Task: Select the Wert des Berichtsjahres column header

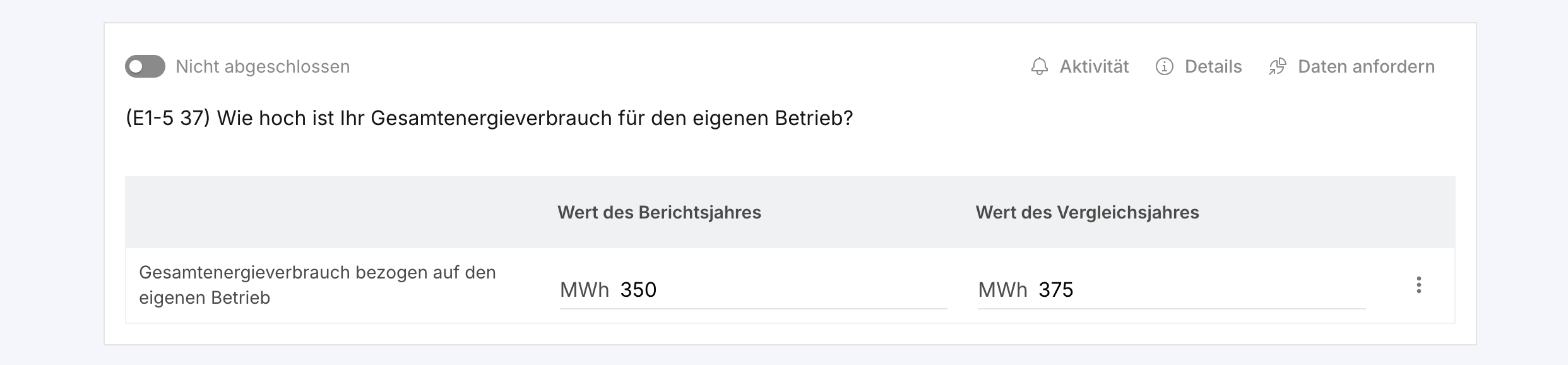Action: pos(659,212)
